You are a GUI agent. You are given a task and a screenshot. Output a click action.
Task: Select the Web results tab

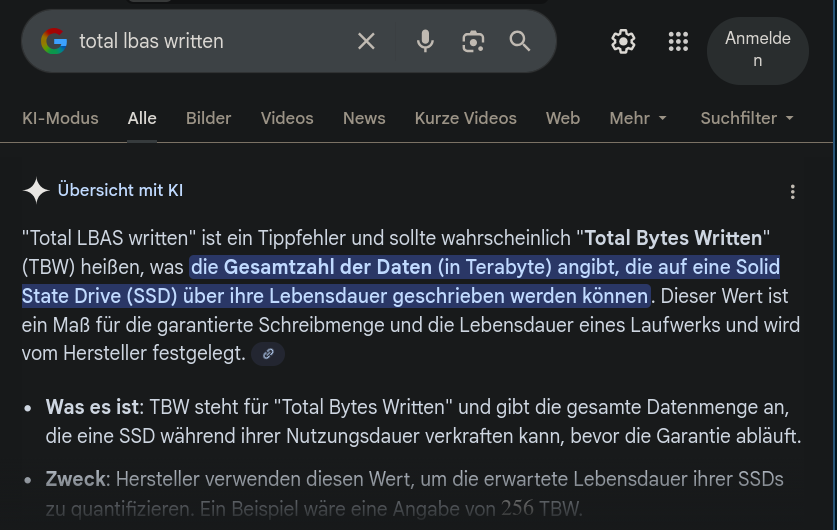[x=563, y=118]
